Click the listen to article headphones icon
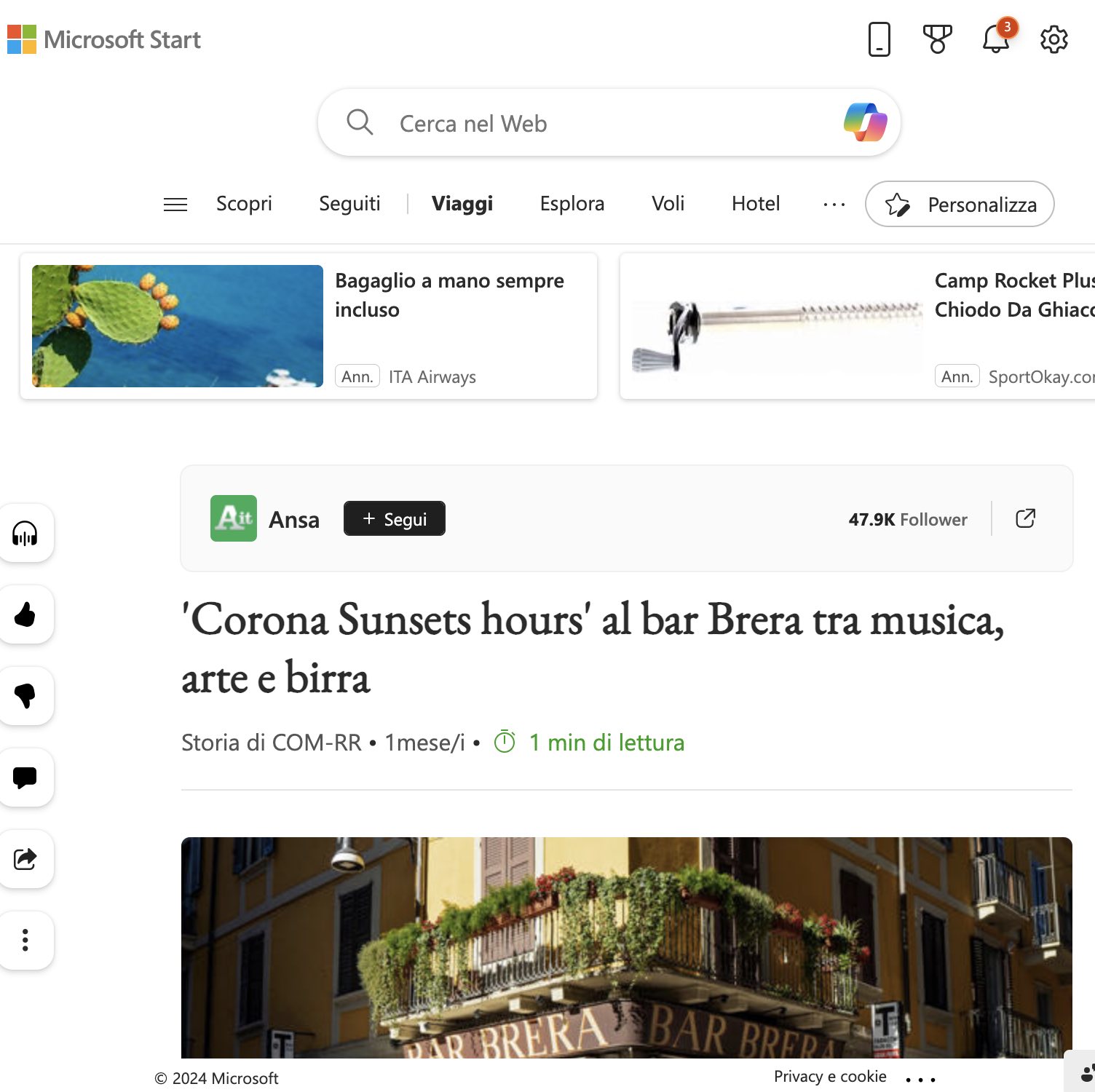Screen dimensions: 1095x1092 pos(25,534)
